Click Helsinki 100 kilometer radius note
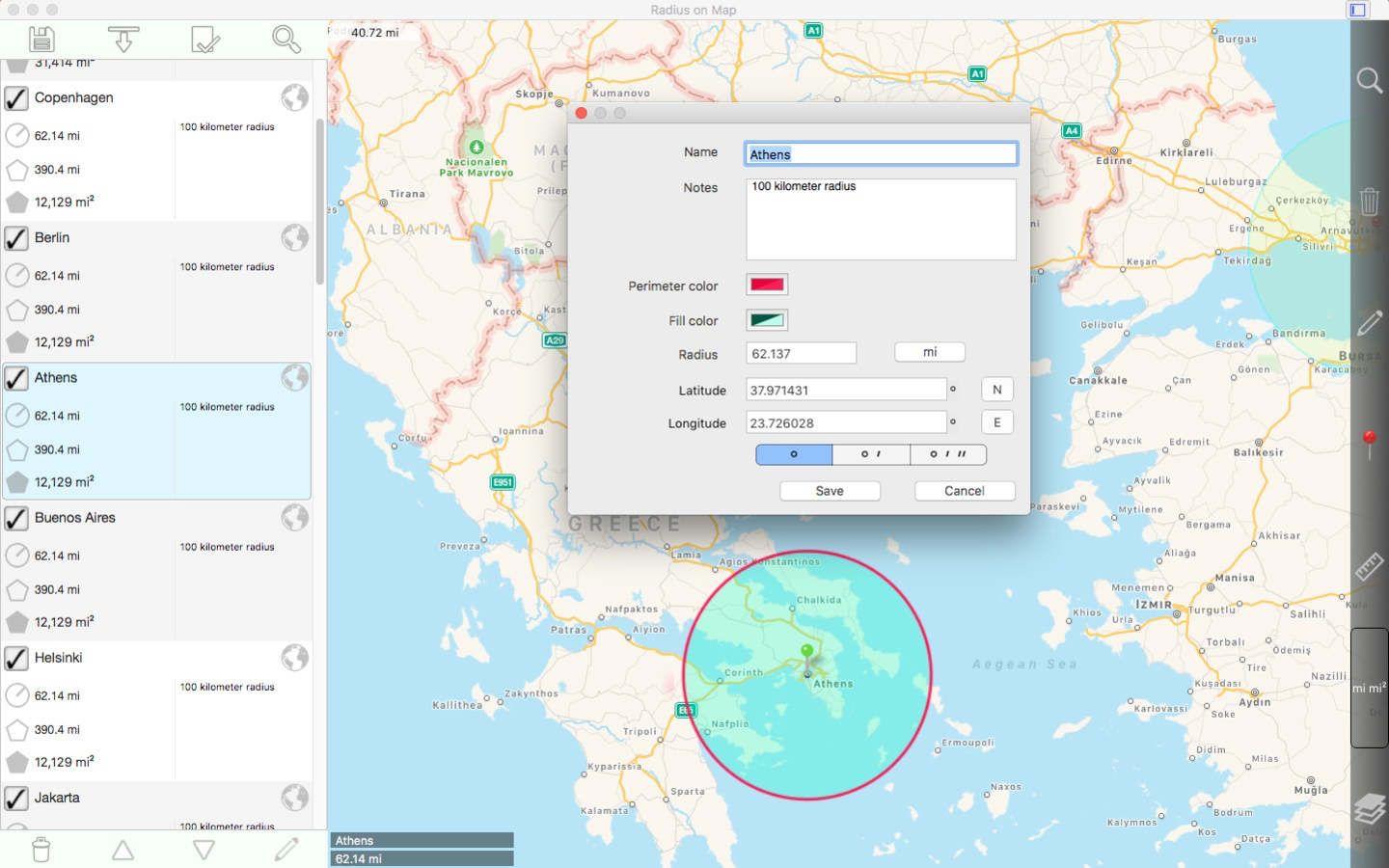 [227, 687]
